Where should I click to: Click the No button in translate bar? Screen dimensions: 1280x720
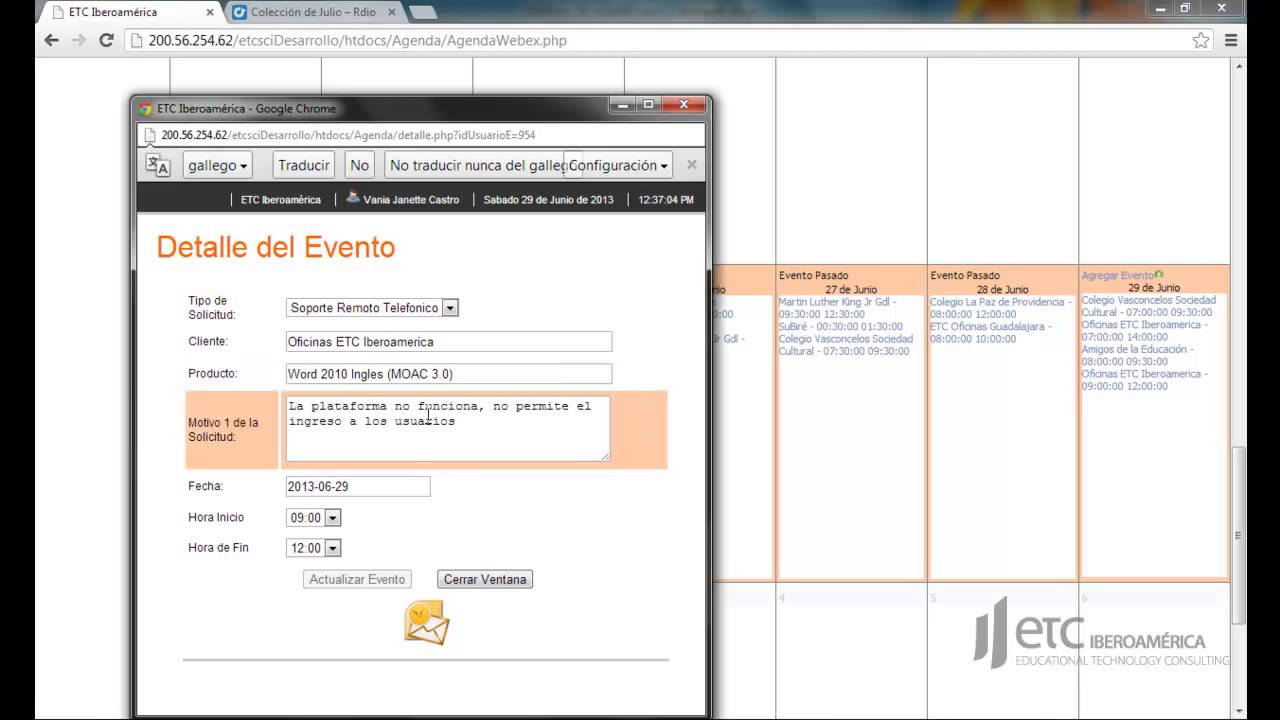[x=360, y=165]
